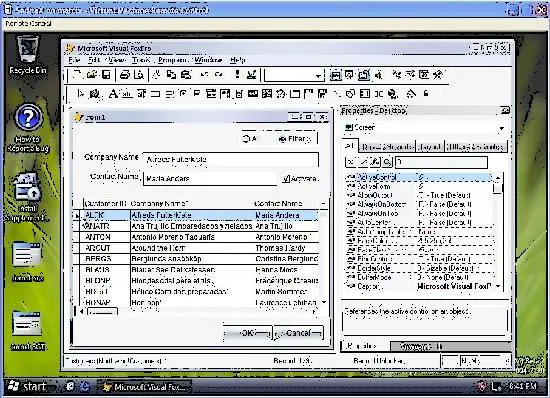Viewport: 550px width, 398px height.
Task: Click the Modify Form icon beside Run
Action: click(251, 75)
